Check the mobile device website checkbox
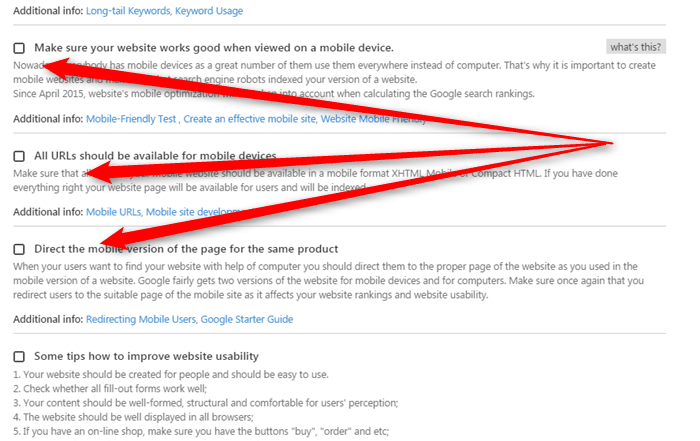Viewport: 700px width, 441px height. click(19, 48)
